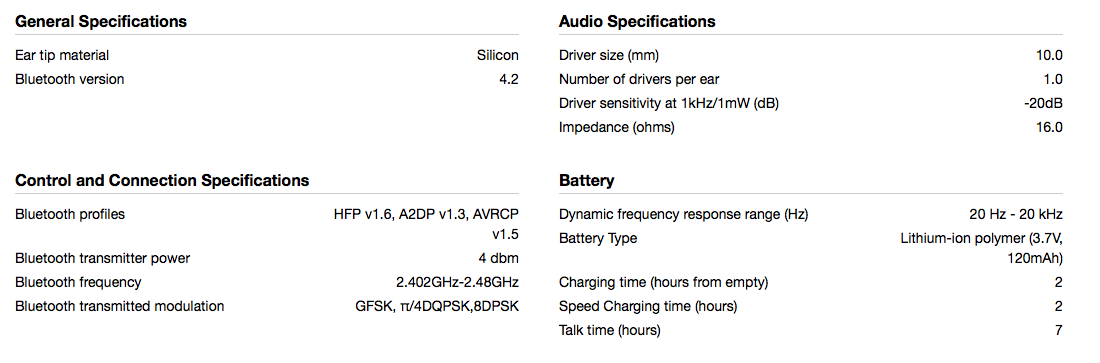Image resolution: width=1100 pixels, height=363 pixels.
Task: Select the Driver size (mm) label
Action: click(x=609, y=55)
